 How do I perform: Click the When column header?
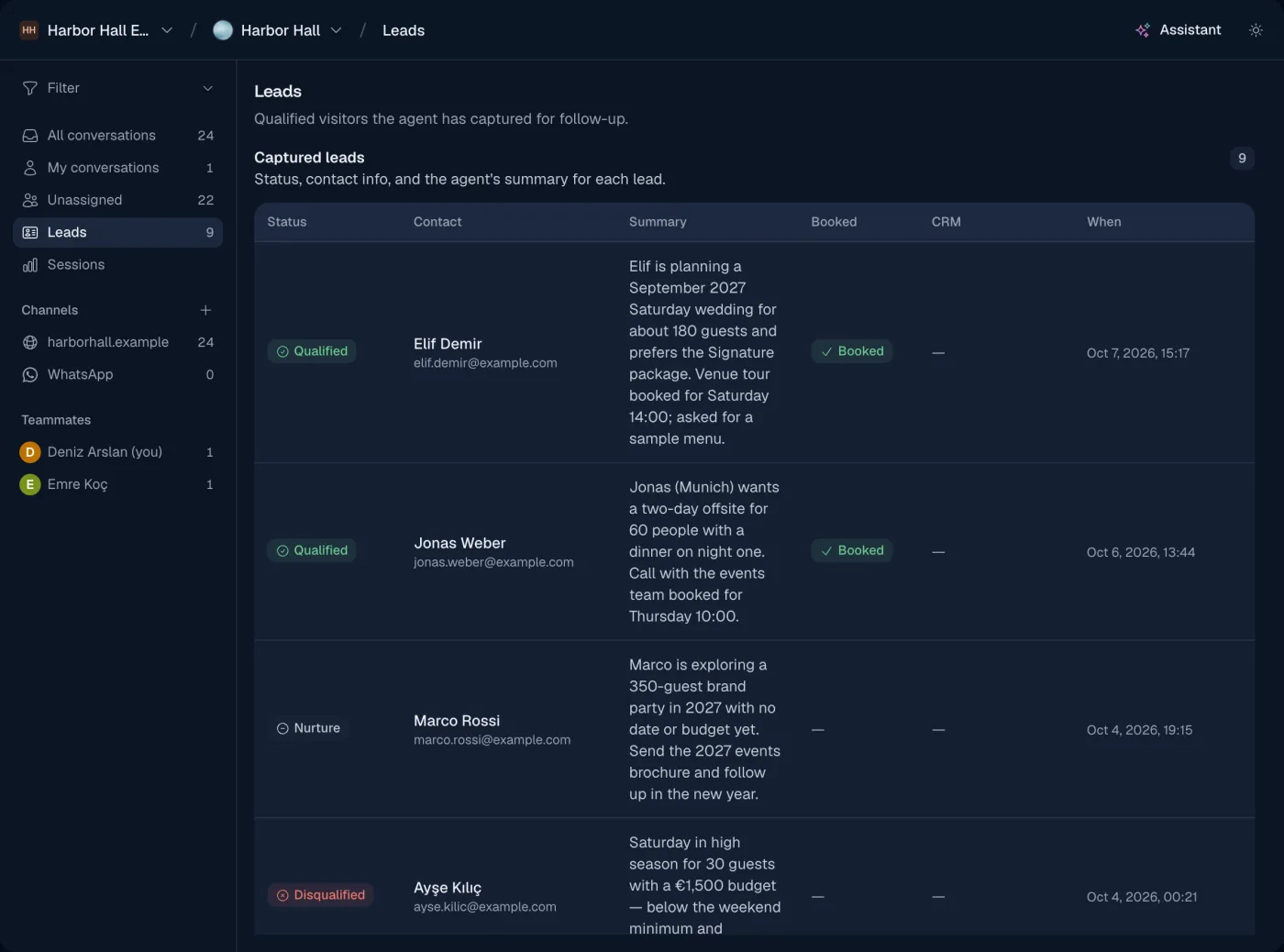tap(1104, 222)
